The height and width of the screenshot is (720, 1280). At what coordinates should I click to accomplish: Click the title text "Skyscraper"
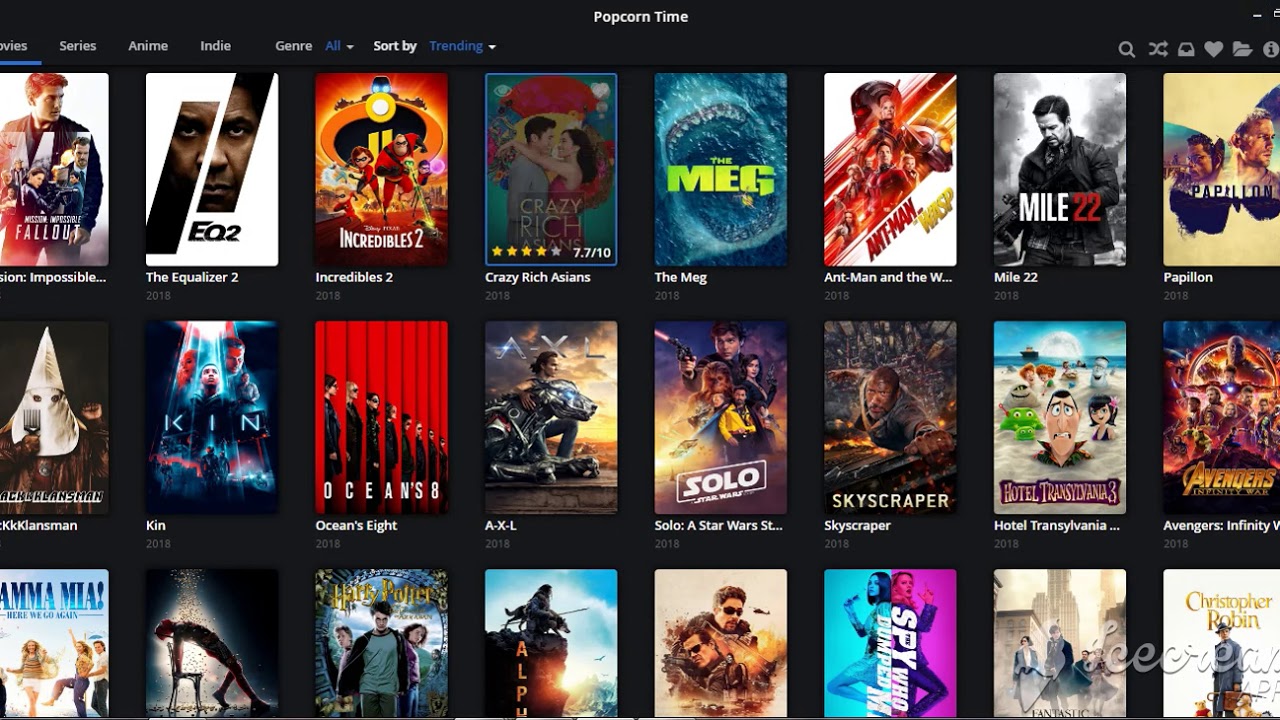click(x=857, y=525)
